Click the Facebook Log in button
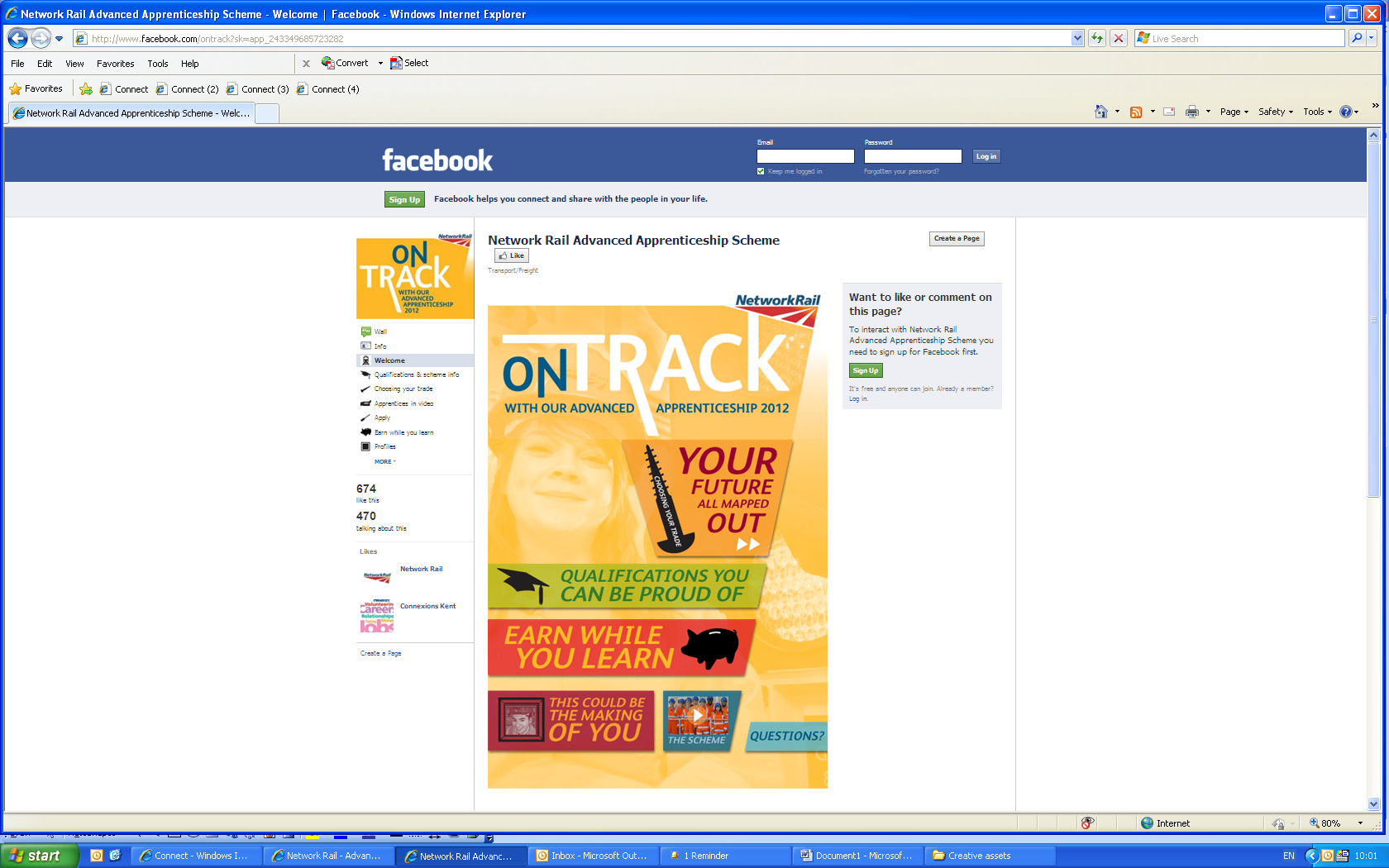1389x868 pixels. 986,156
